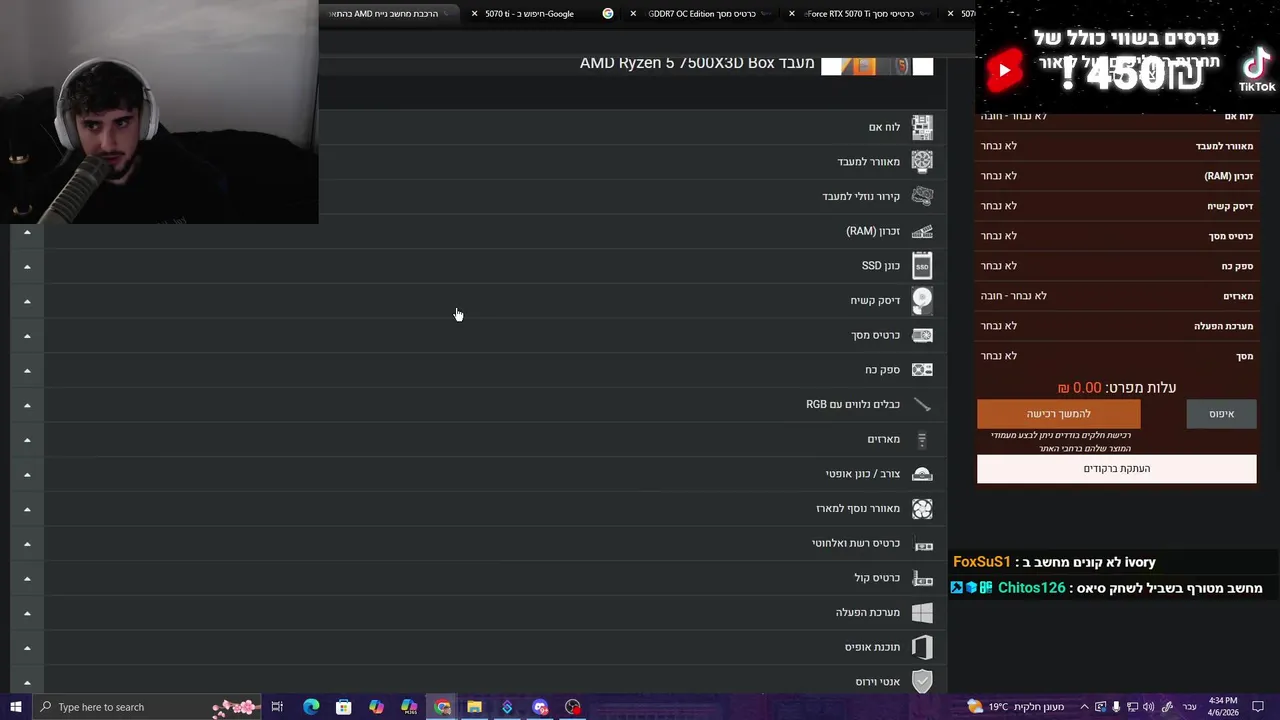The height and width of the screenshot is (720, 1280).
Task: Open the Windows Start menu
Action: pyautogui.click(x=15, y=707)
